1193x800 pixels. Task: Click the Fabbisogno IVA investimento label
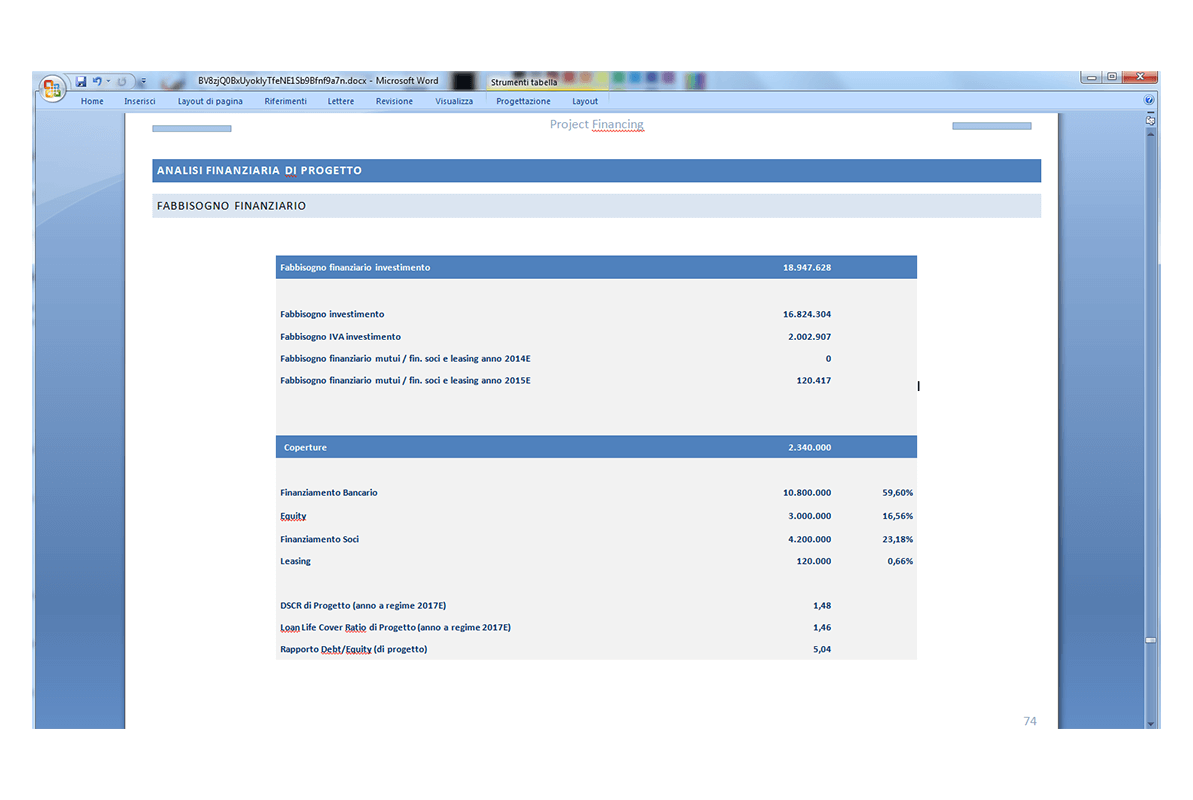tap(340, 336)
